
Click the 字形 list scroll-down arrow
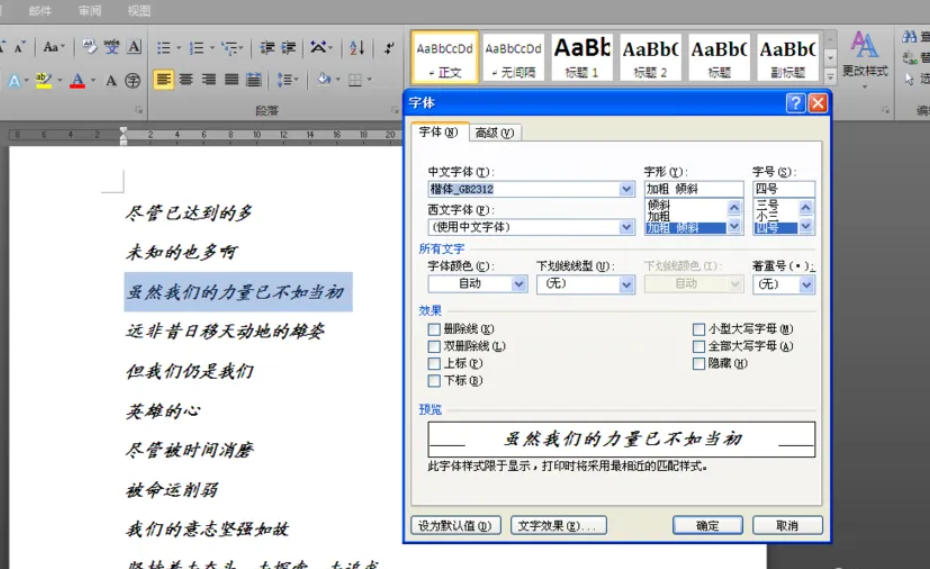734,227
